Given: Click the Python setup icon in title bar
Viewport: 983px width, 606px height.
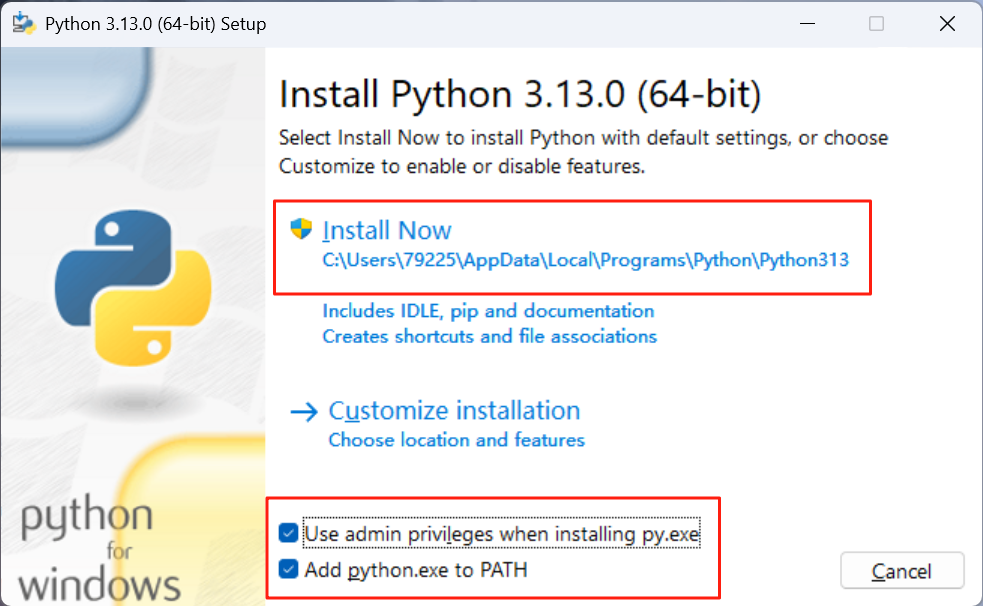Looking at the screenshot, I should (24, 23).
